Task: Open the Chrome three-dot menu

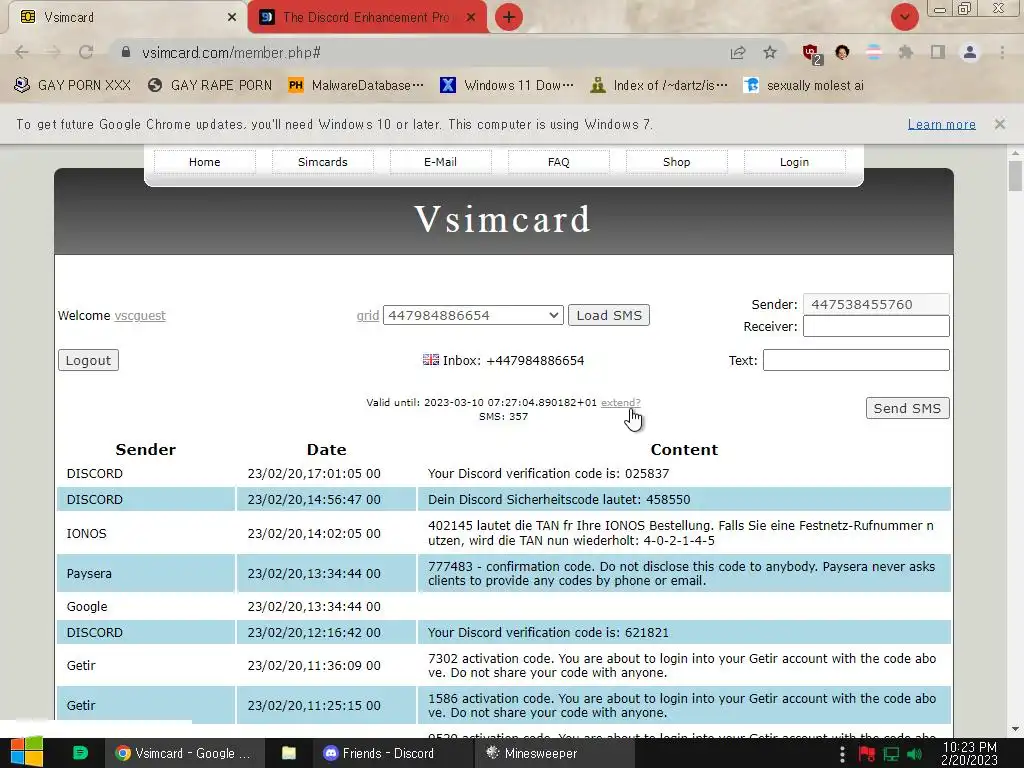Action: point(1002,52)
